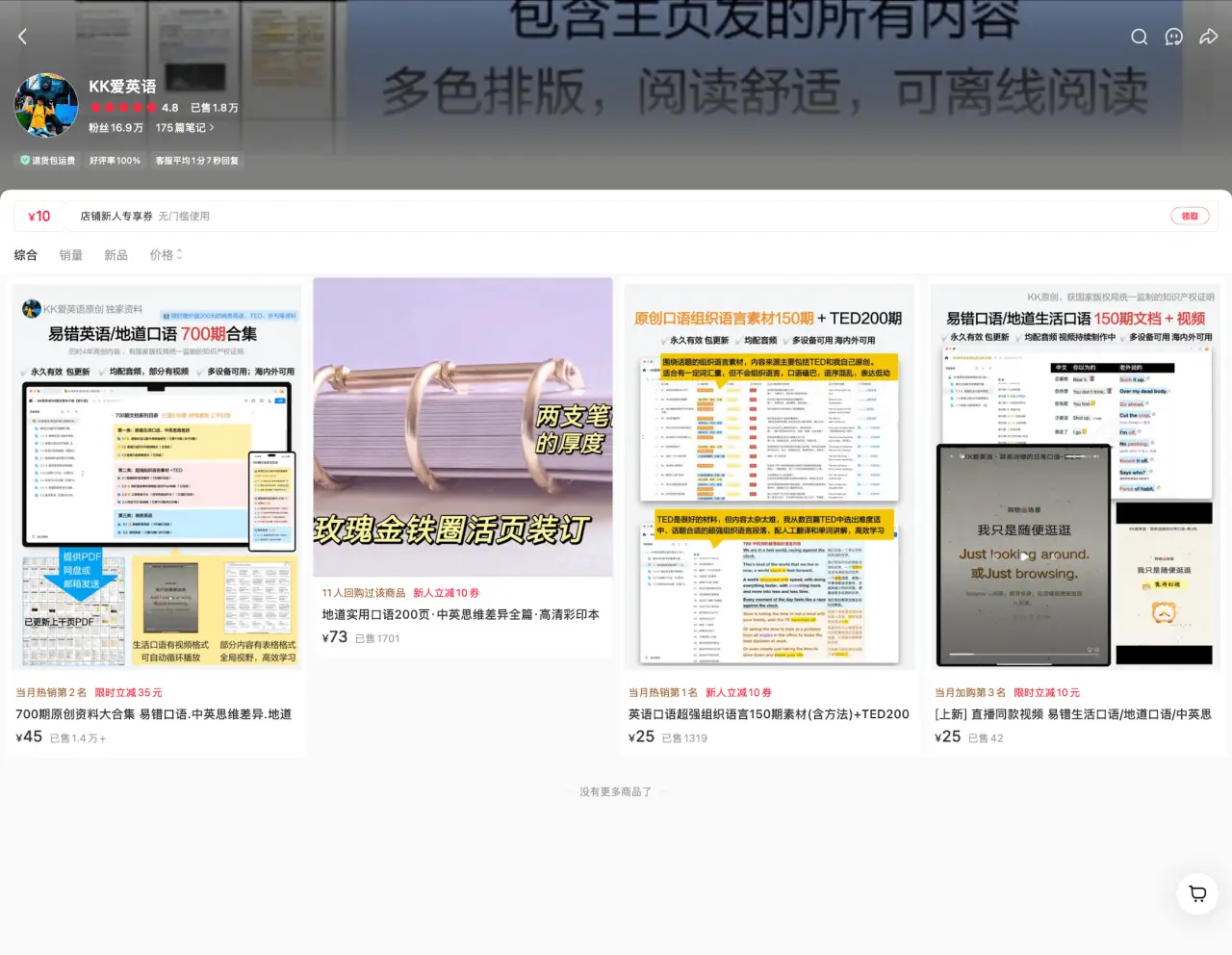
Task: Open 易错英语/地道口语700期合集 product image
Action: pyautogui.click(x=157, y=477)
